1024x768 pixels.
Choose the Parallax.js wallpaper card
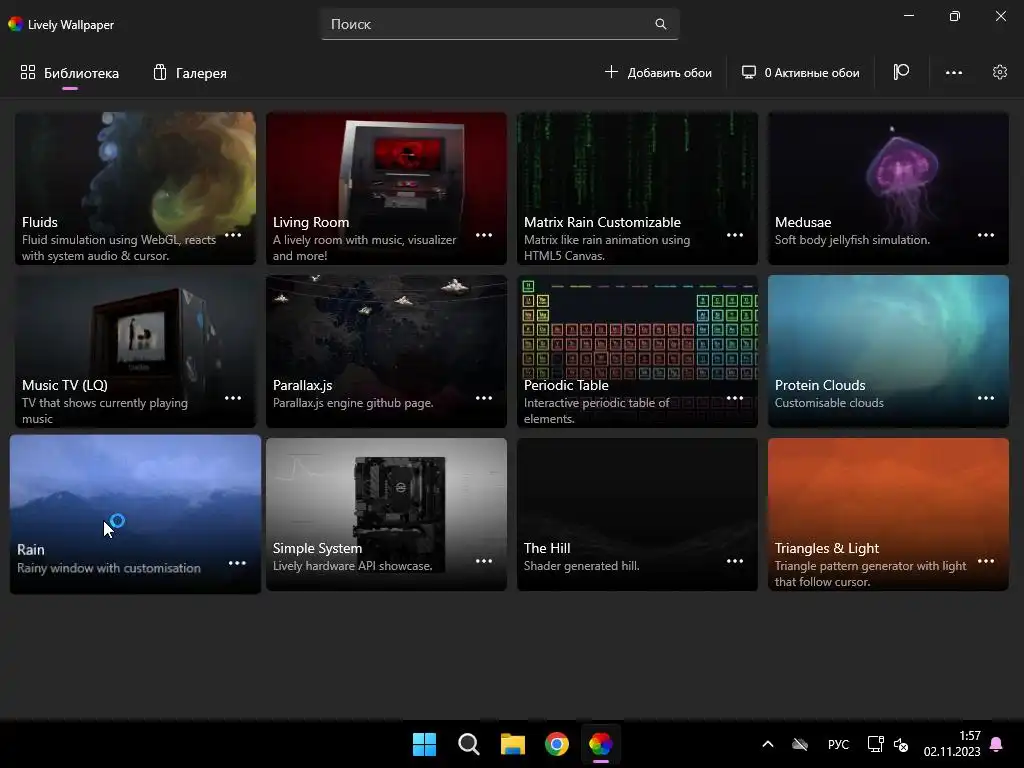tap(386, 351)
